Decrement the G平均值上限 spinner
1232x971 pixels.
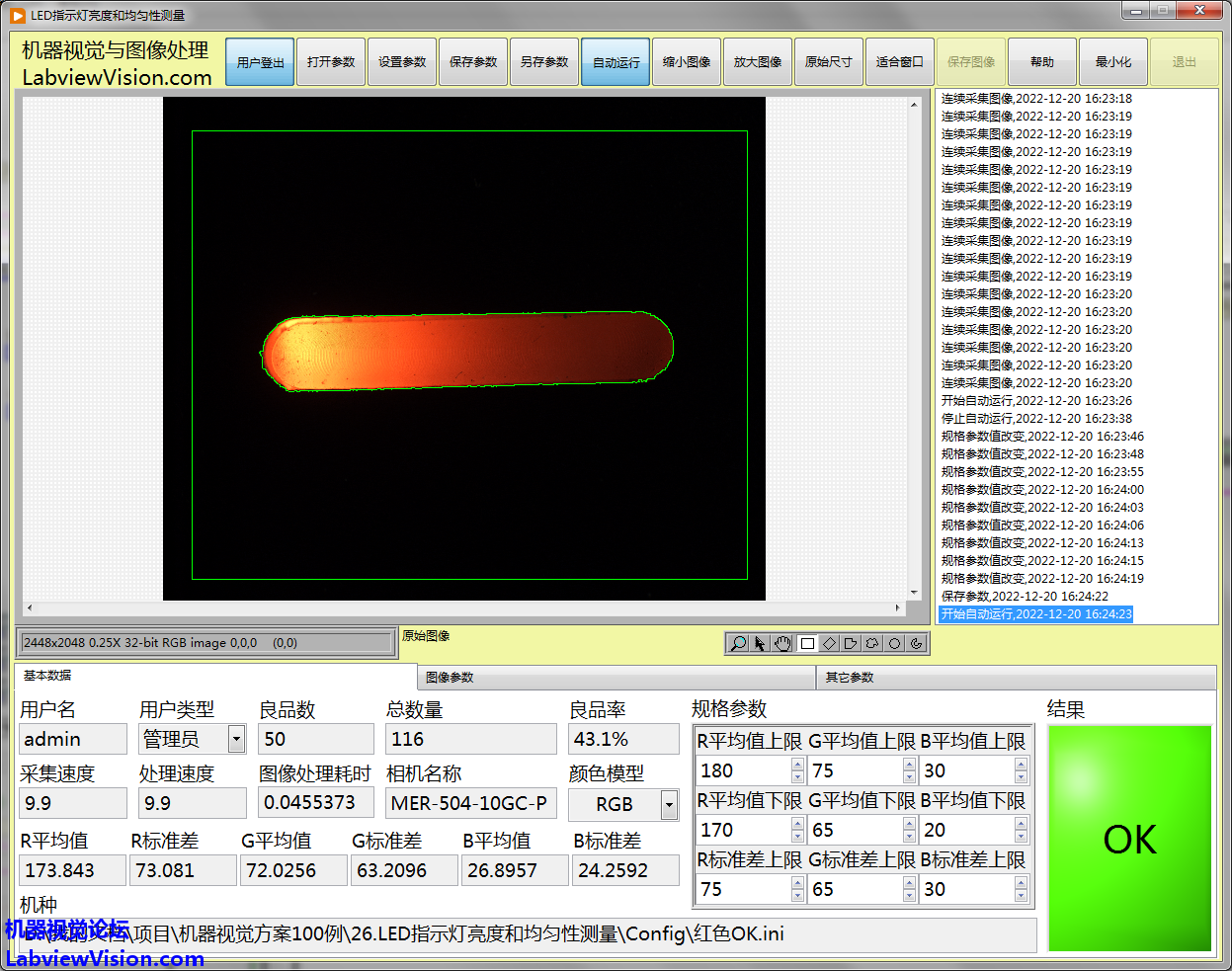click(909, 777)
